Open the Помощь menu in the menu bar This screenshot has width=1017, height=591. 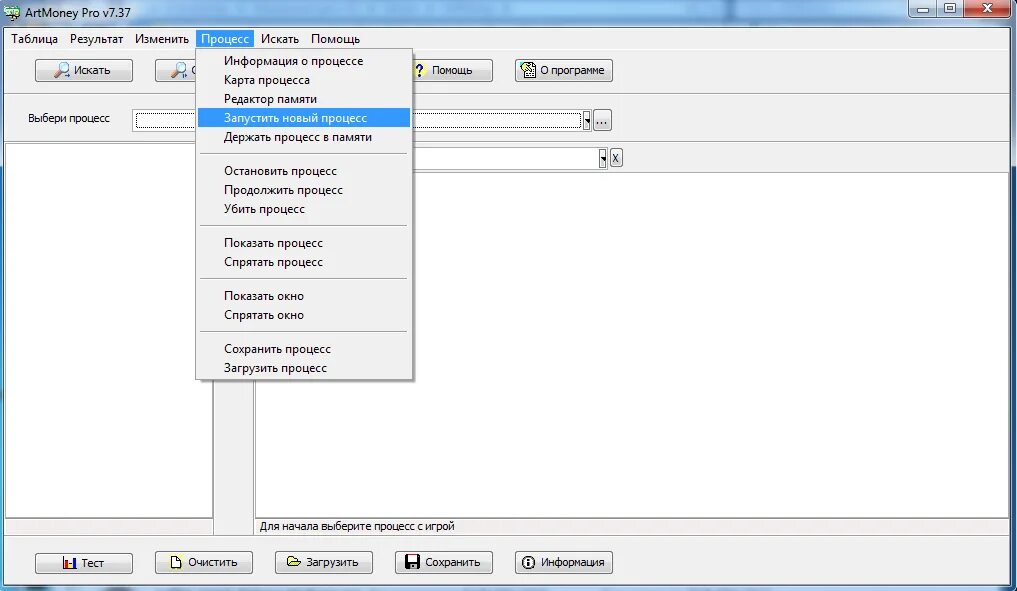tap(335, 39)
